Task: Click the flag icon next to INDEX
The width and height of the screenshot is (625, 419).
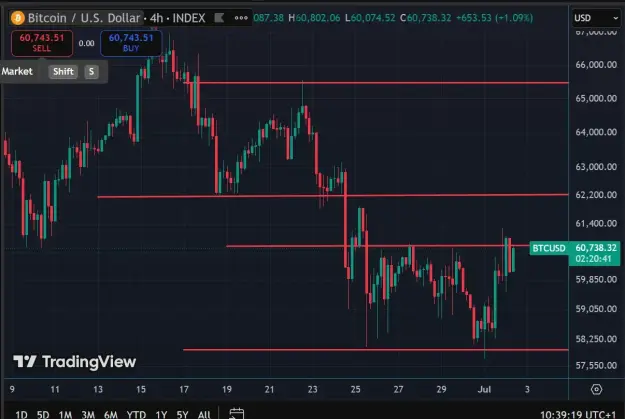Action: pos(219,18)
